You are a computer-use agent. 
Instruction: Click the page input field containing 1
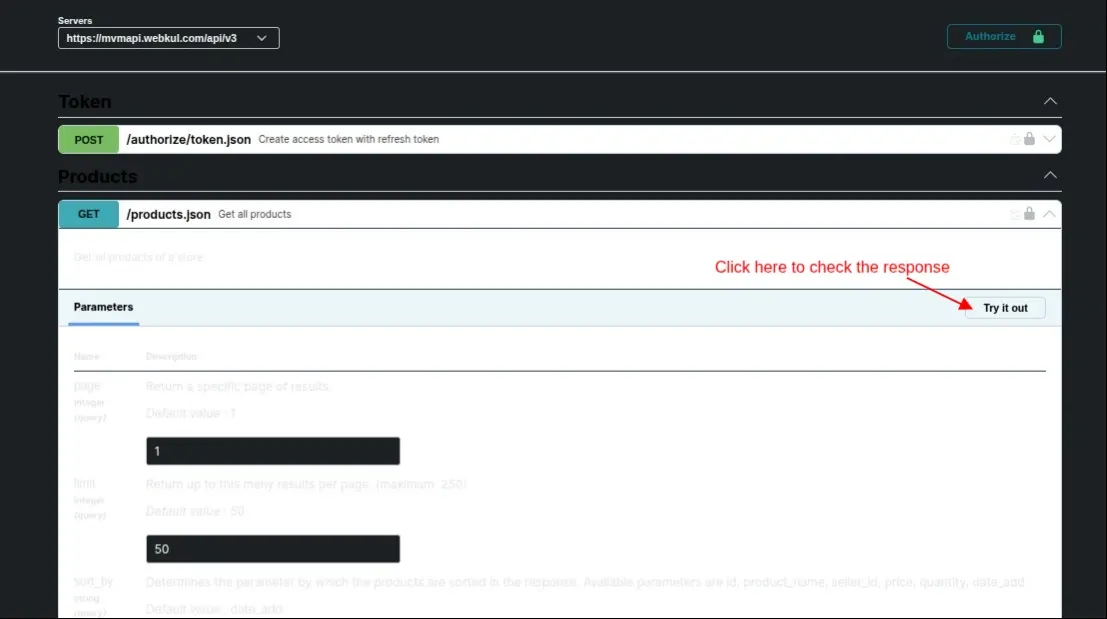(273, 451)
